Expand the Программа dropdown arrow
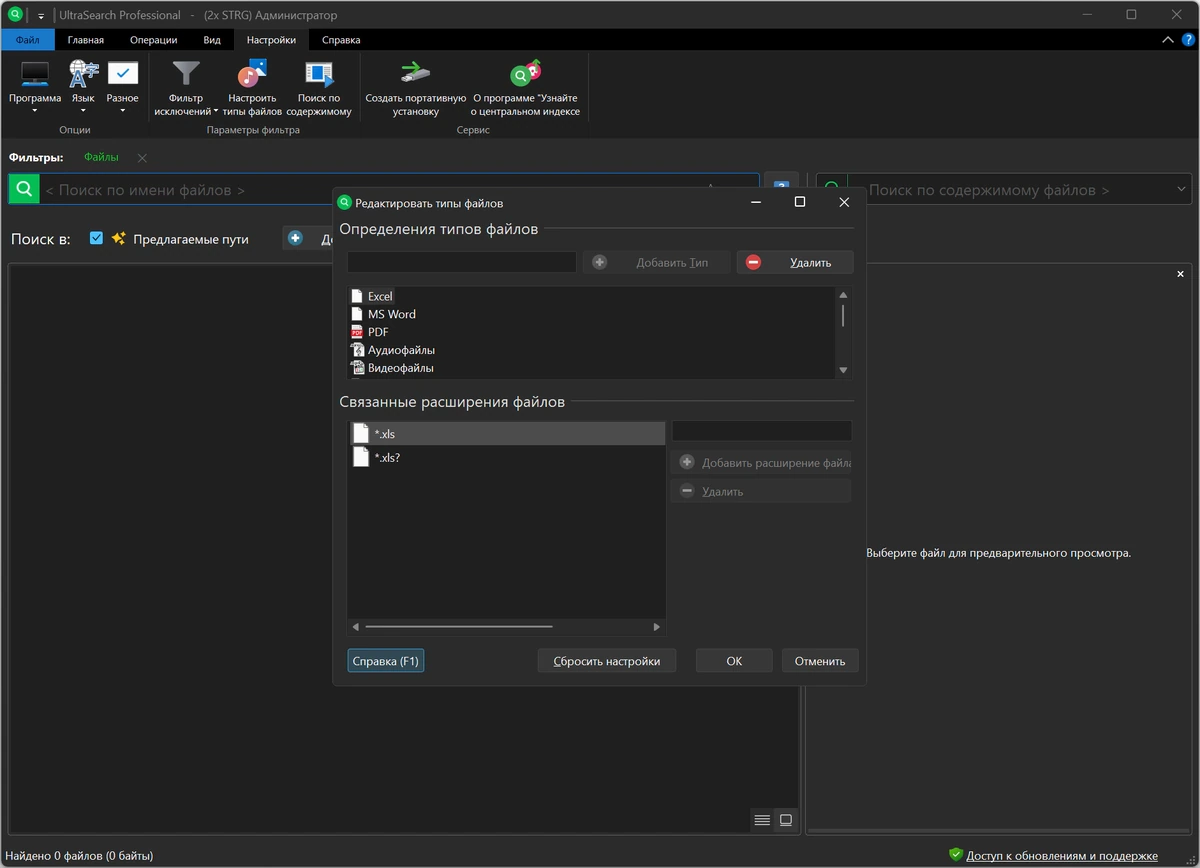Screen dimensions: 1200x868 (35, 111)
